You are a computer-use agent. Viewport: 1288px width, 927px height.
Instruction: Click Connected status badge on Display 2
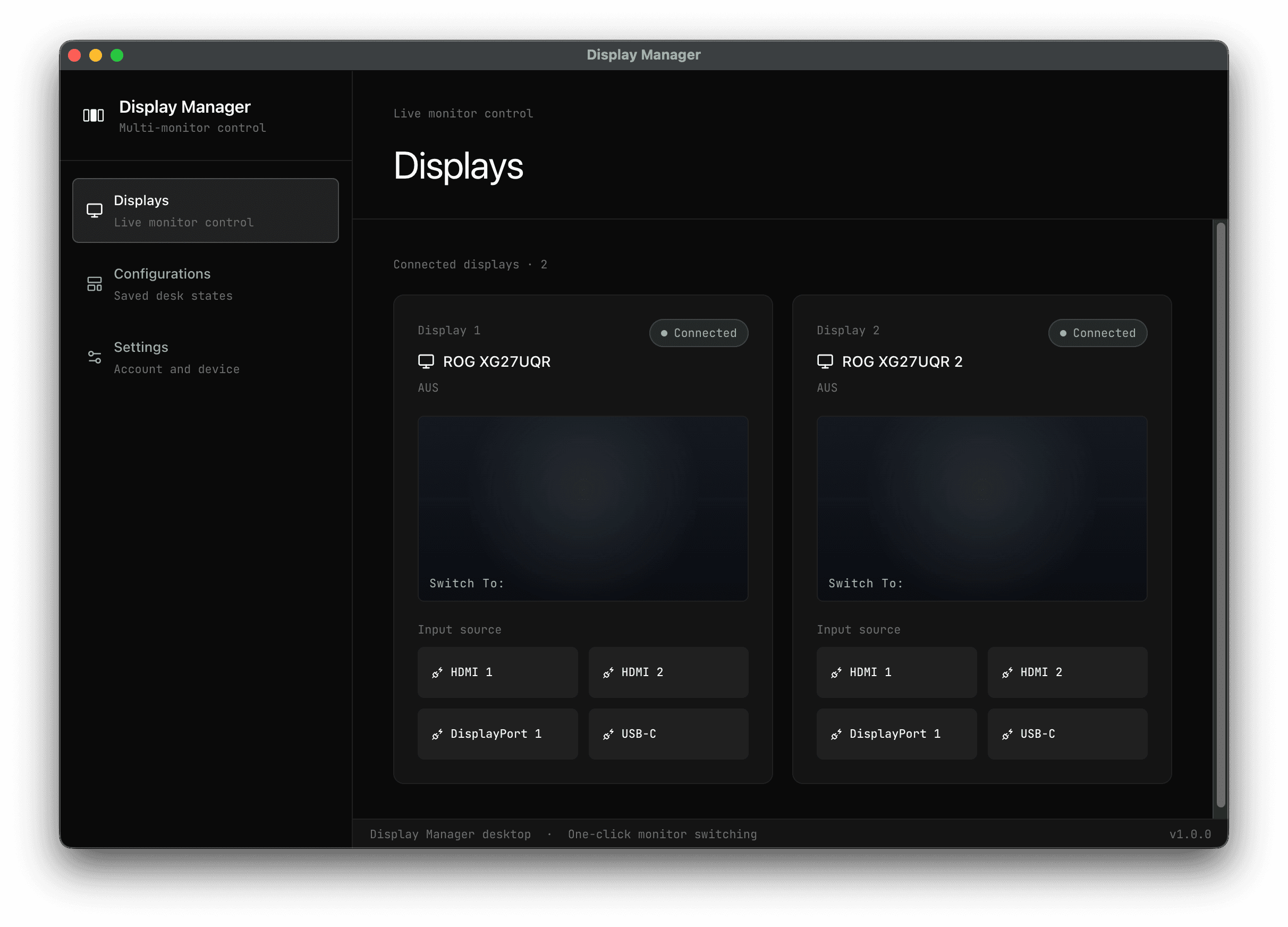click(1098, 333)
